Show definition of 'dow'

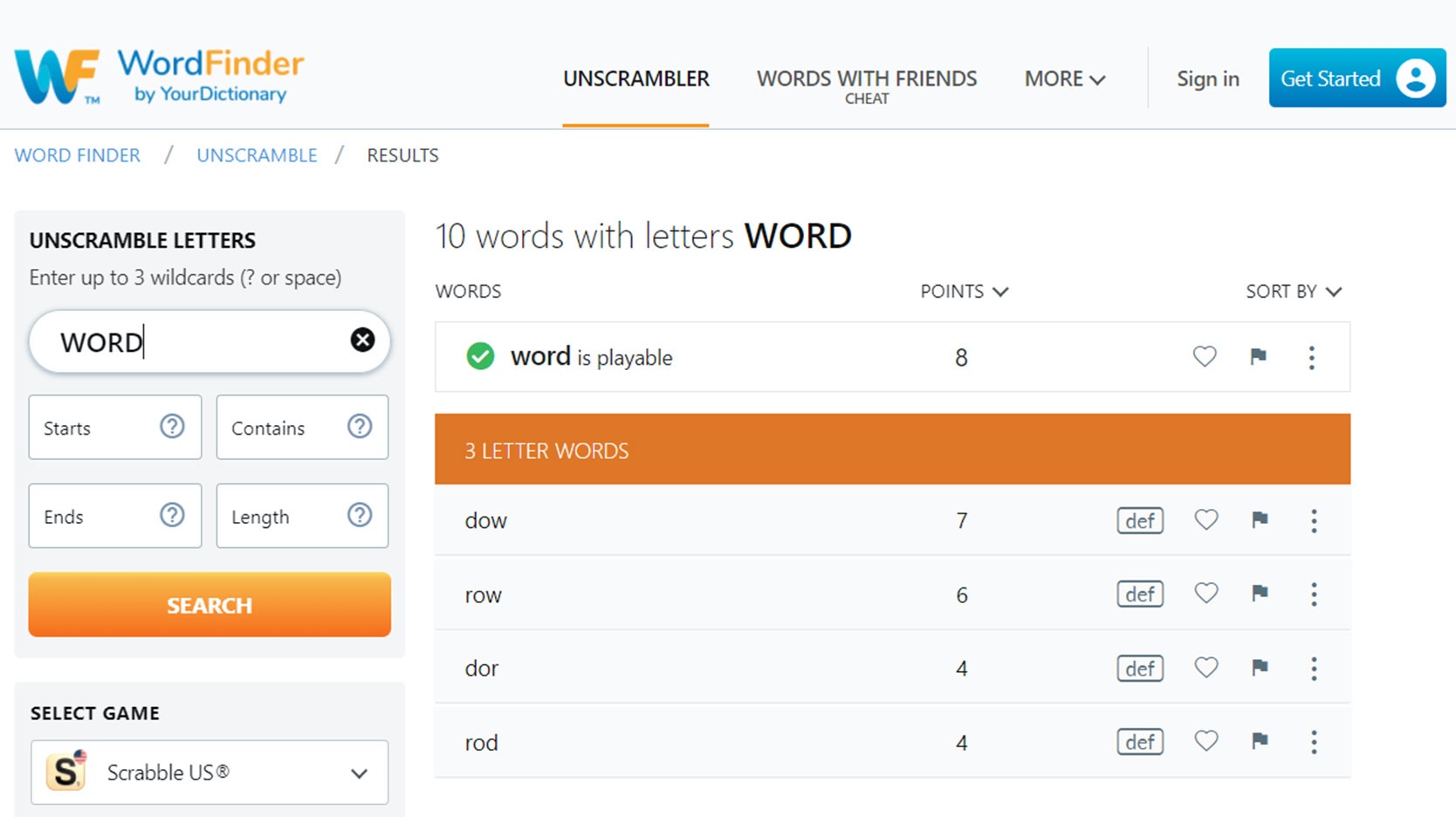coord(1140,521)
